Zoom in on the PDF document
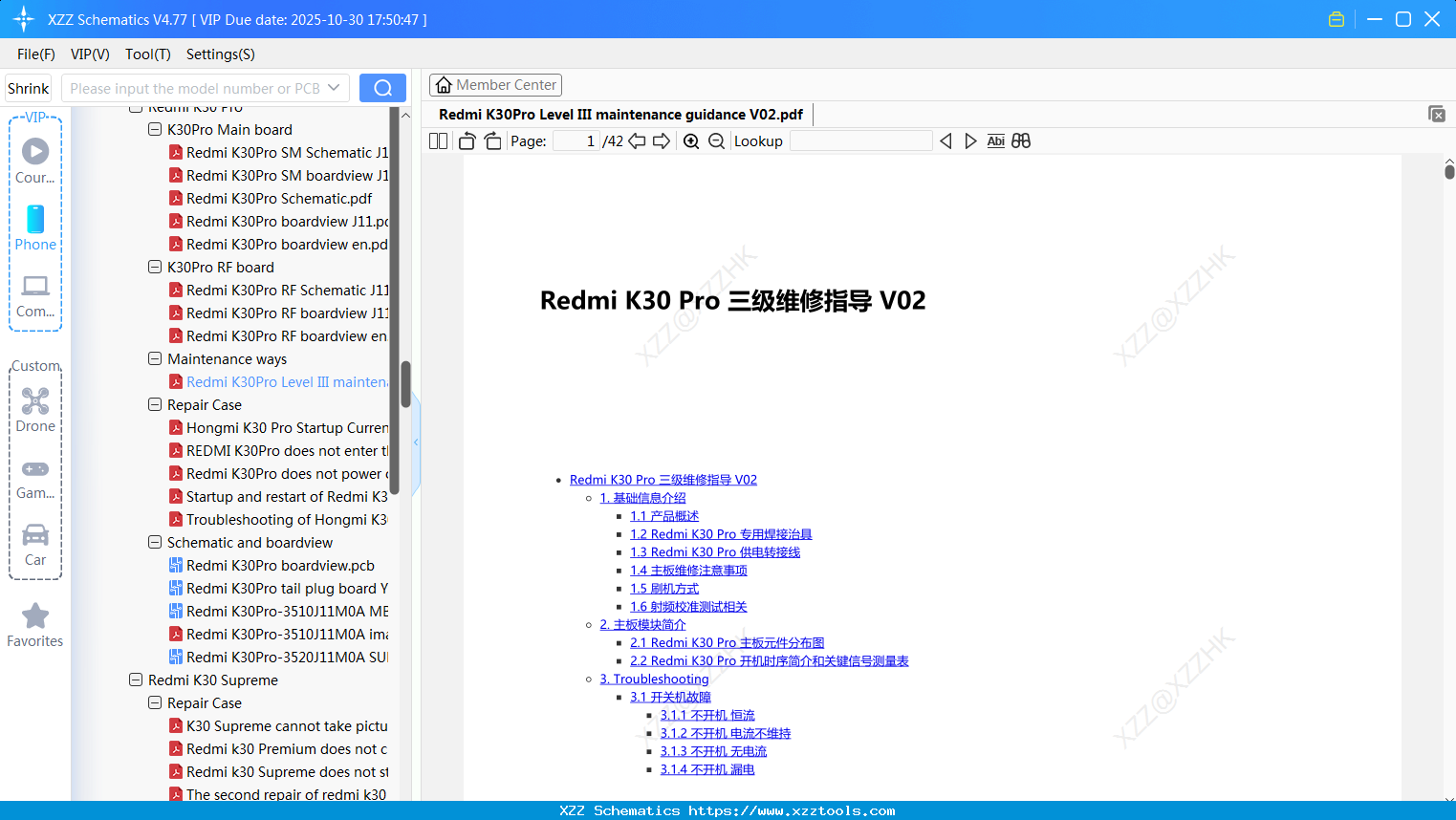1456x820 pixels. (690, 140)
